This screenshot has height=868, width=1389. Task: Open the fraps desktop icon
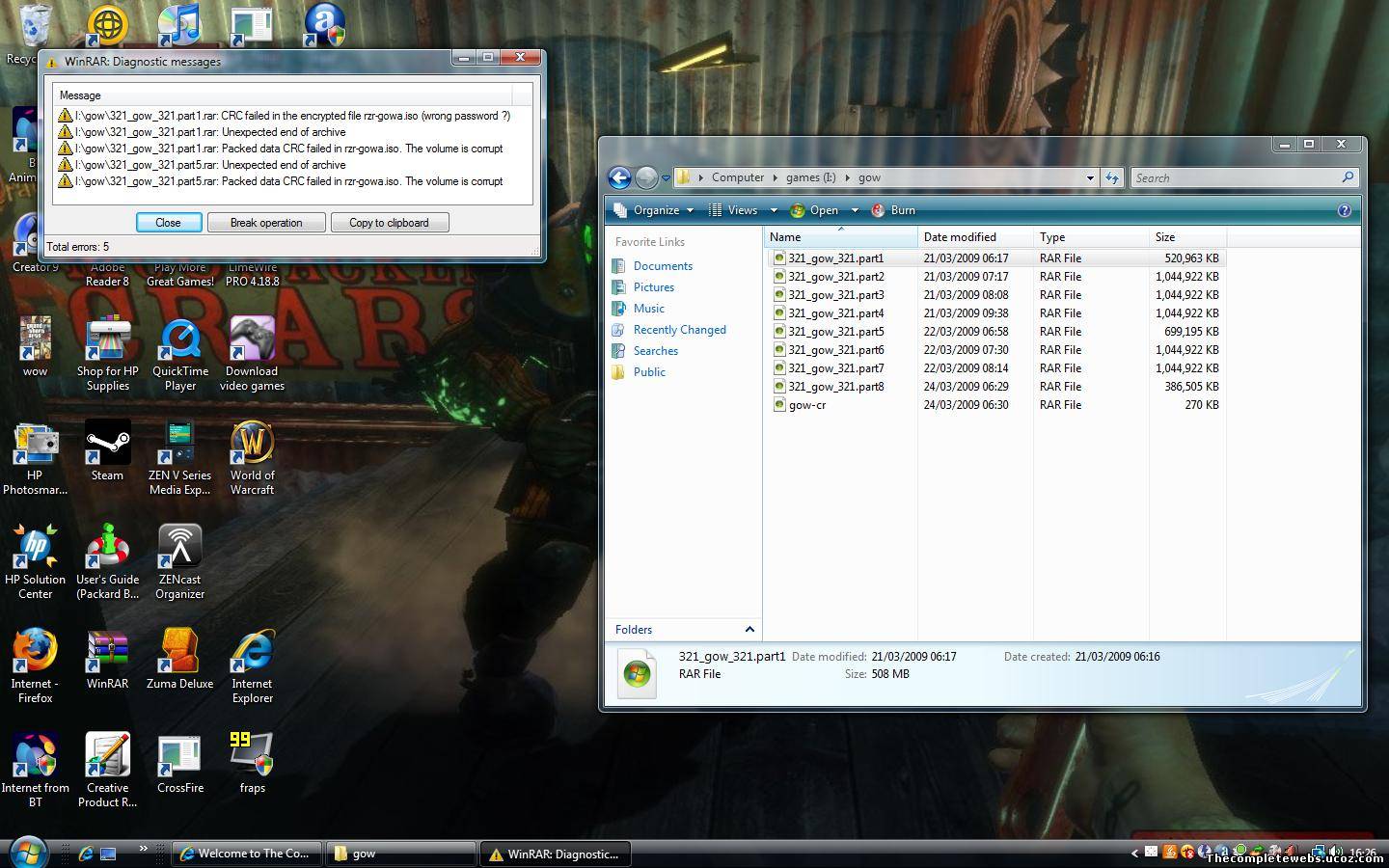252,763
